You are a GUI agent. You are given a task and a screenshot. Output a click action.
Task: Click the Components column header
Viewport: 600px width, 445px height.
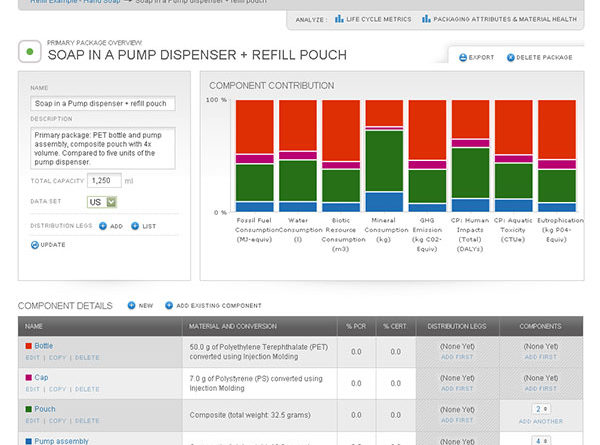[x=540, y=326]
